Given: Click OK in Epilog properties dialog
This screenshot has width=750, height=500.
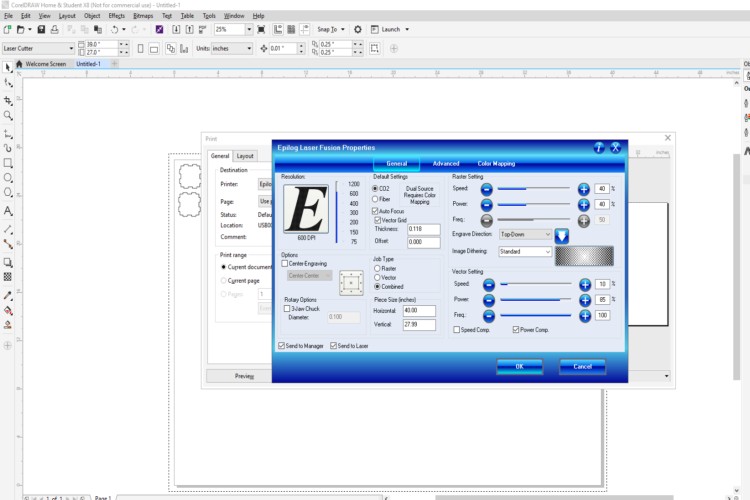Looking at the screenshot, I should (x=519, y=367).
